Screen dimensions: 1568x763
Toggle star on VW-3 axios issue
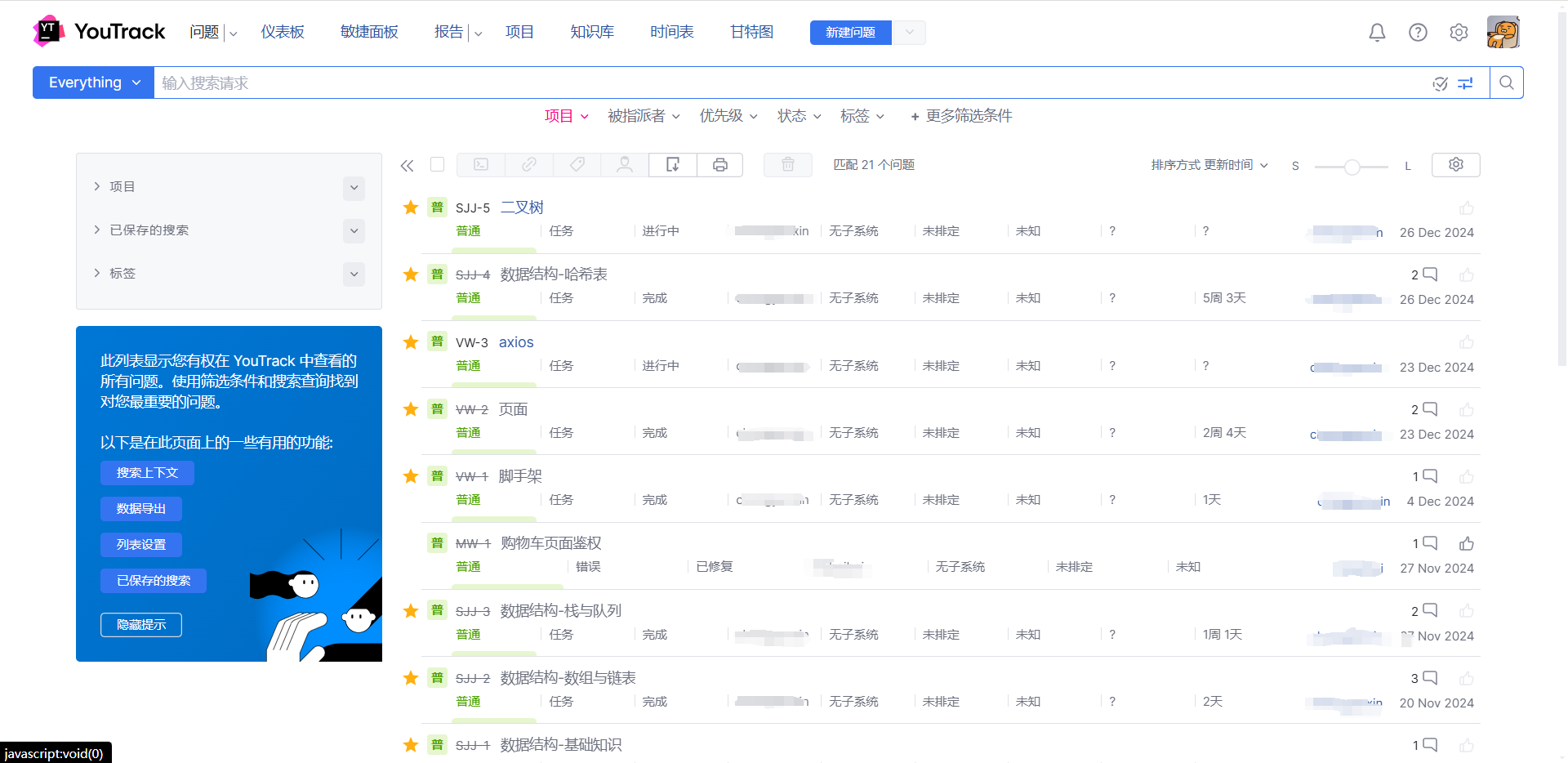pyautogui.click(x=411, y=342)
